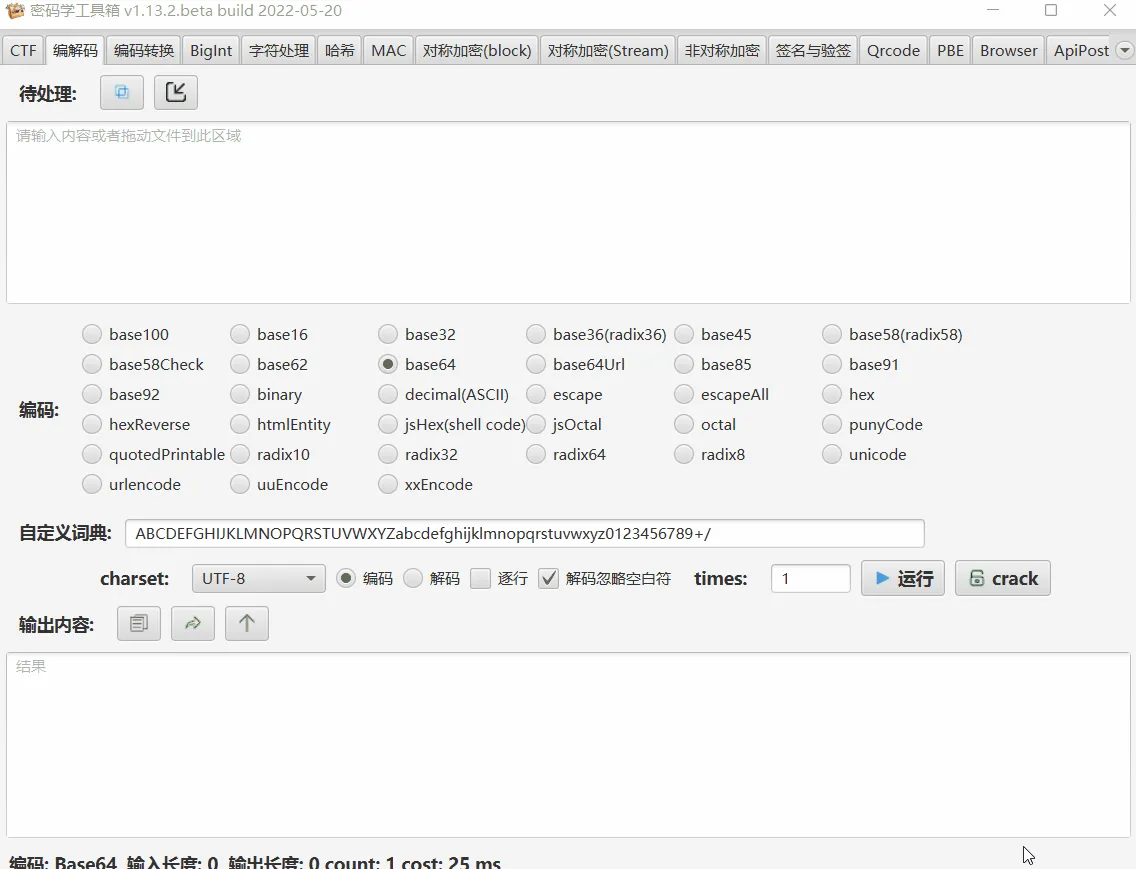This screenshot has width=1136, height=869.
Task: Switch to the BigInt tab
Action: point(211,51)
